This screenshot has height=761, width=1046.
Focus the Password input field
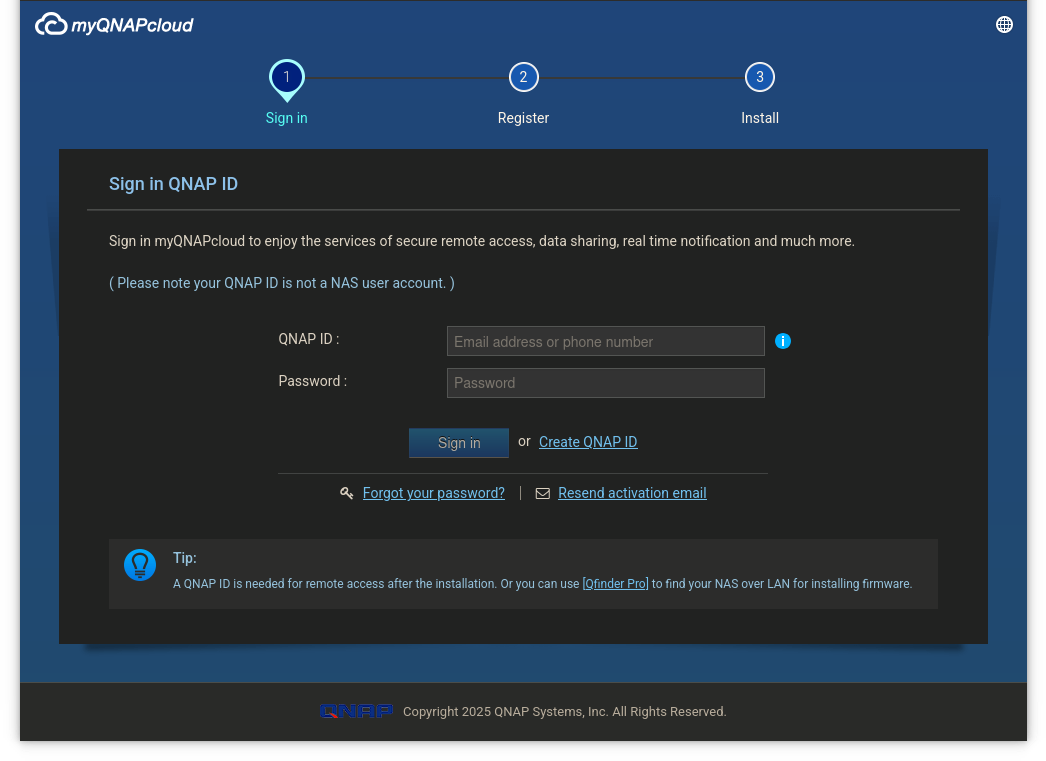point(606,383)
